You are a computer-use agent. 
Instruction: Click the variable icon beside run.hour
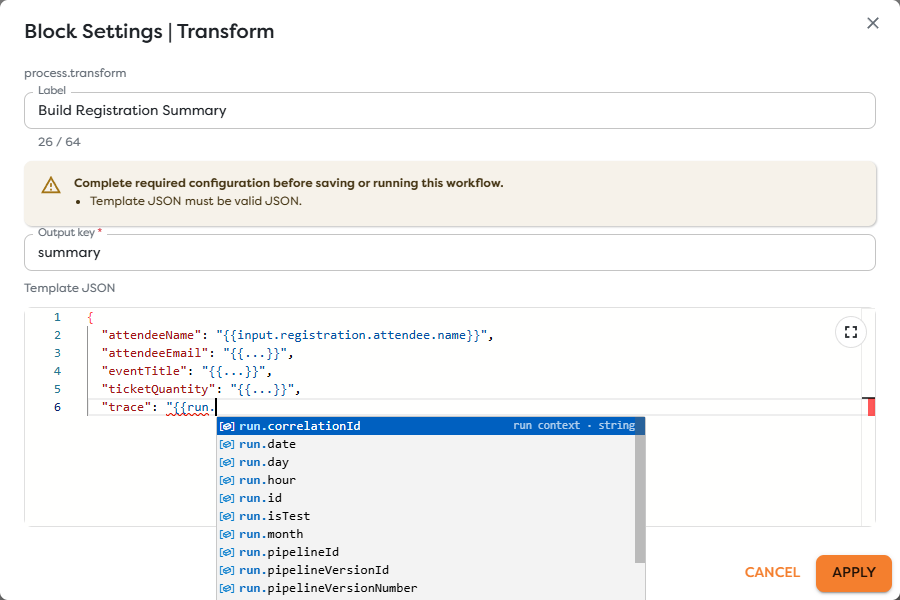pyautogui.click(x=227, y=480)
